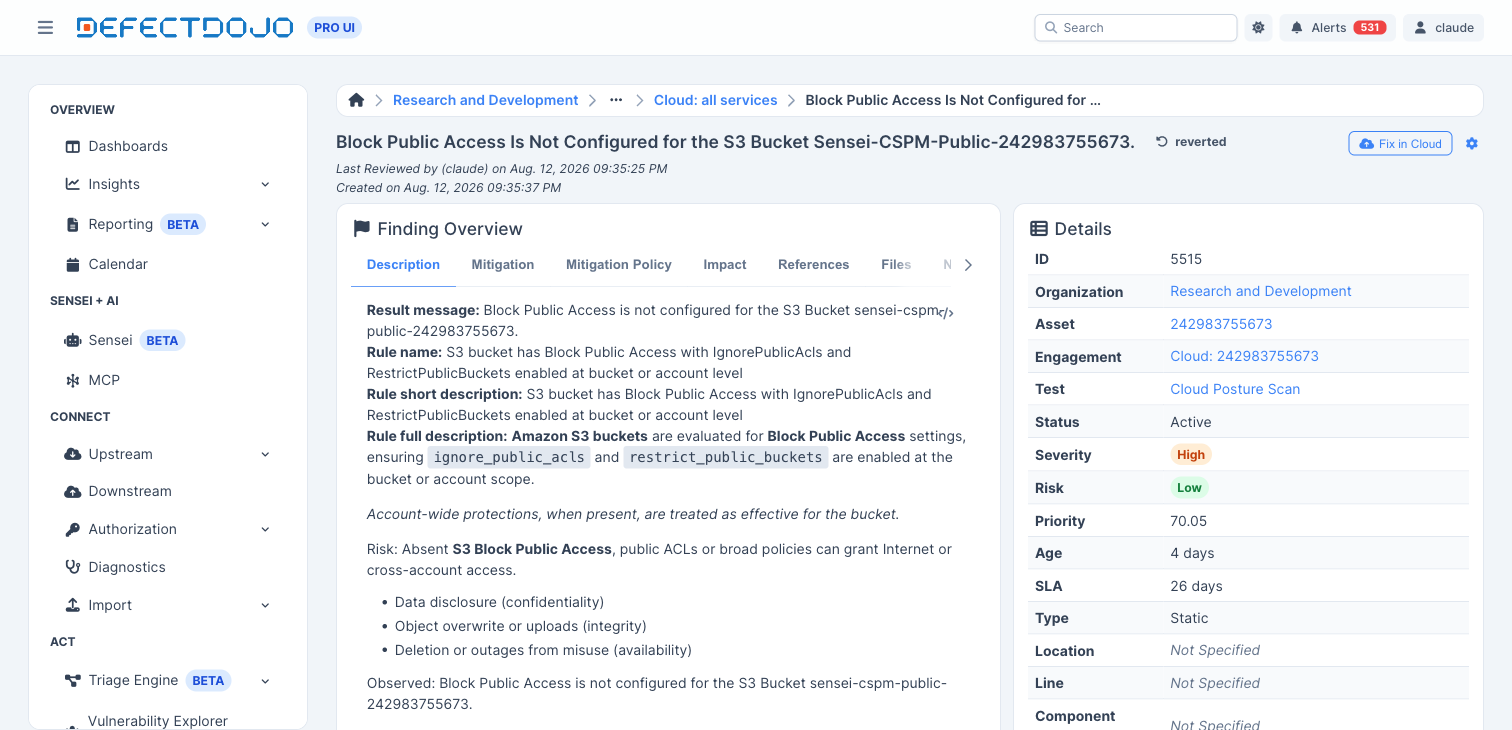Click the Priority value 70.05

pyautogui.click(x=1189, y=521)
